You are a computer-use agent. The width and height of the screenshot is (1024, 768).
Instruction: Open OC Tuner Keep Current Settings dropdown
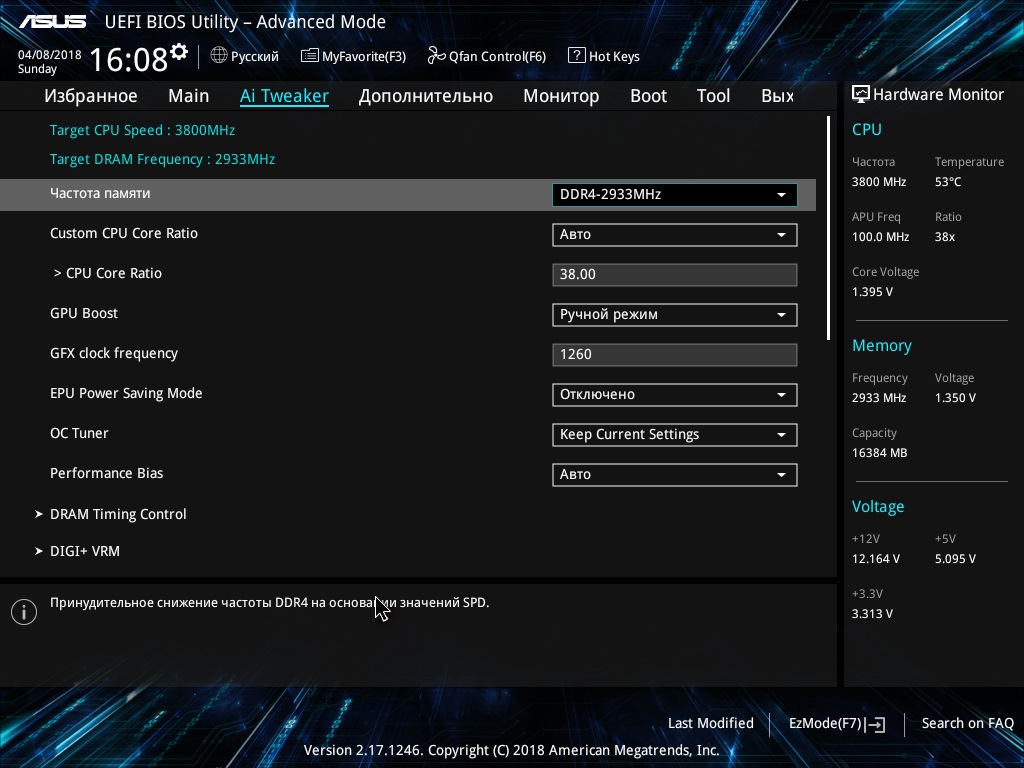[675, 434]
